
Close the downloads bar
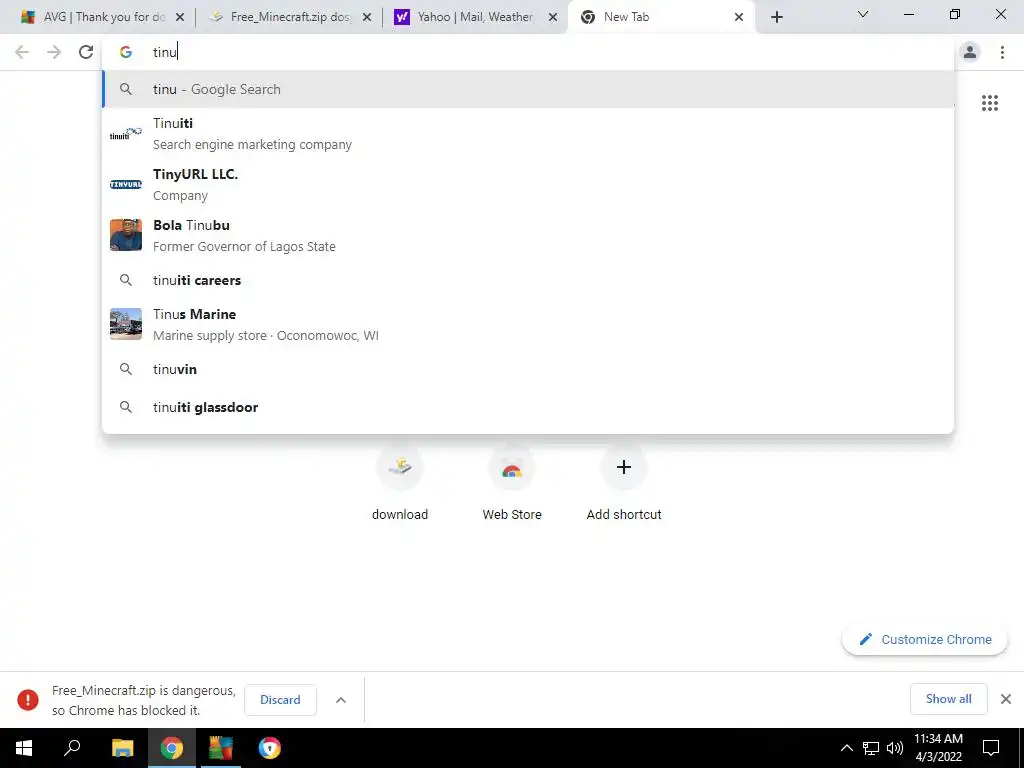(1006, 699)
